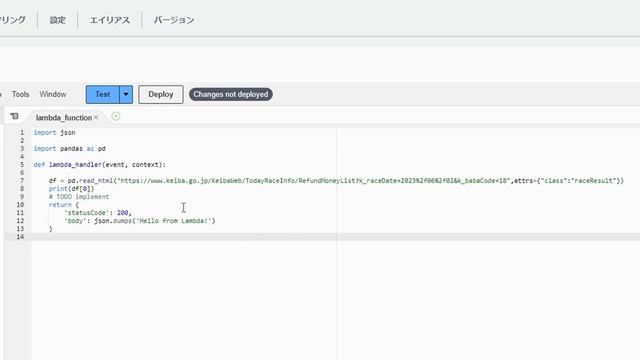Click the Changes not deployed badge
Image resolution: width=640 pixels, height=360 pixels.
tap(231, 94)
